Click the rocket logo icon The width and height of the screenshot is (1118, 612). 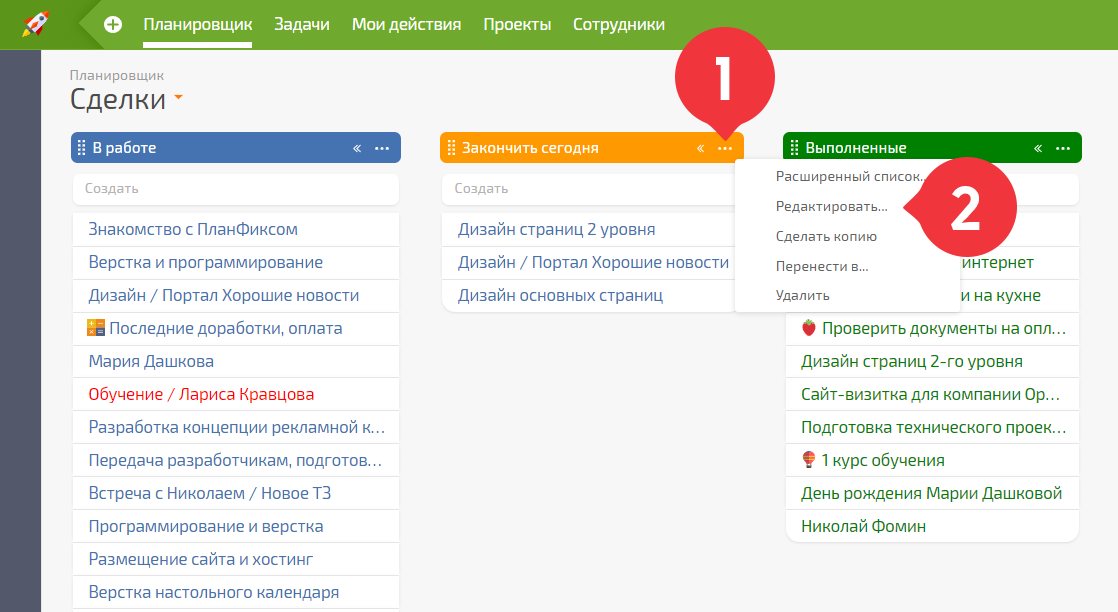pos(36,24)
